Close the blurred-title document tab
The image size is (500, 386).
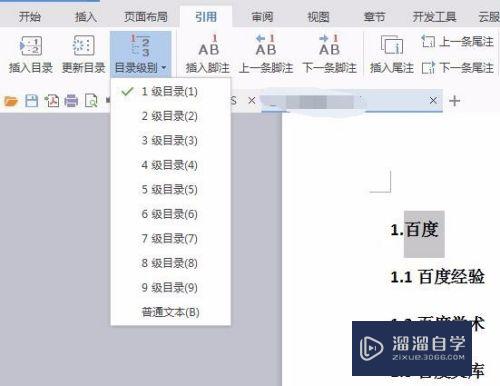click(x=433, y=100)
